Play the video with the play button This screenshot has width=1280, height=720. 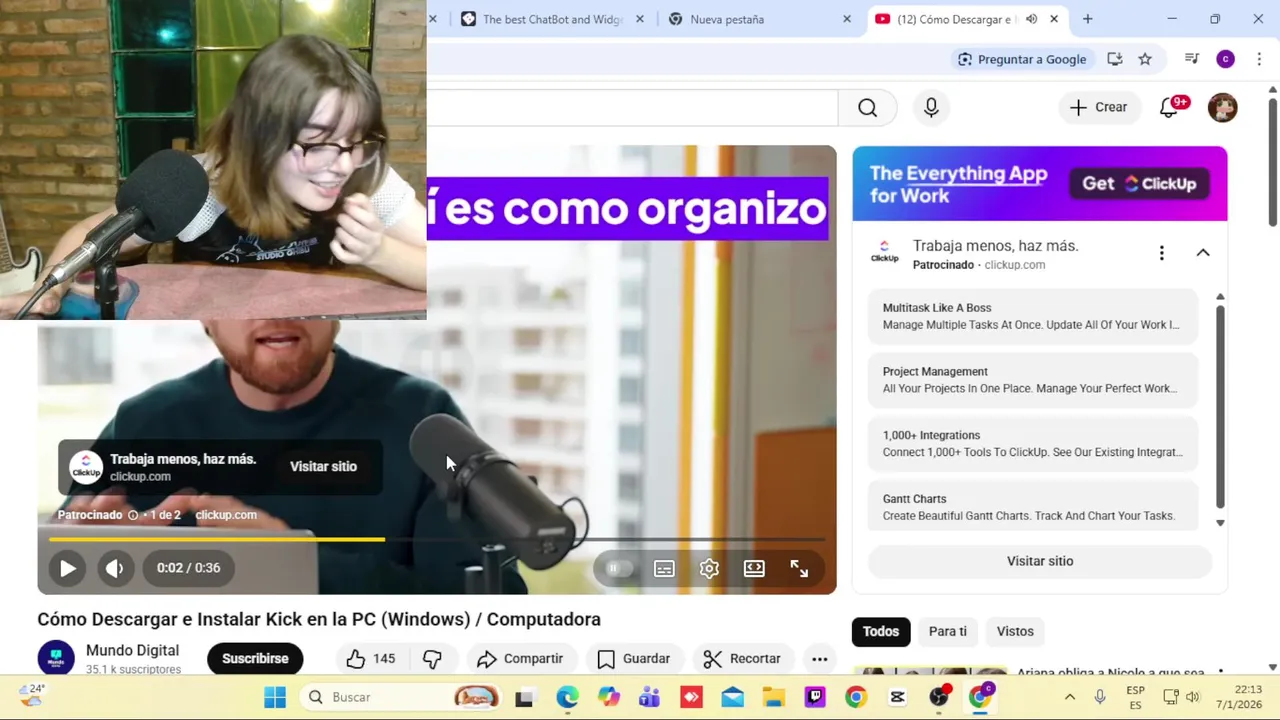67,568
